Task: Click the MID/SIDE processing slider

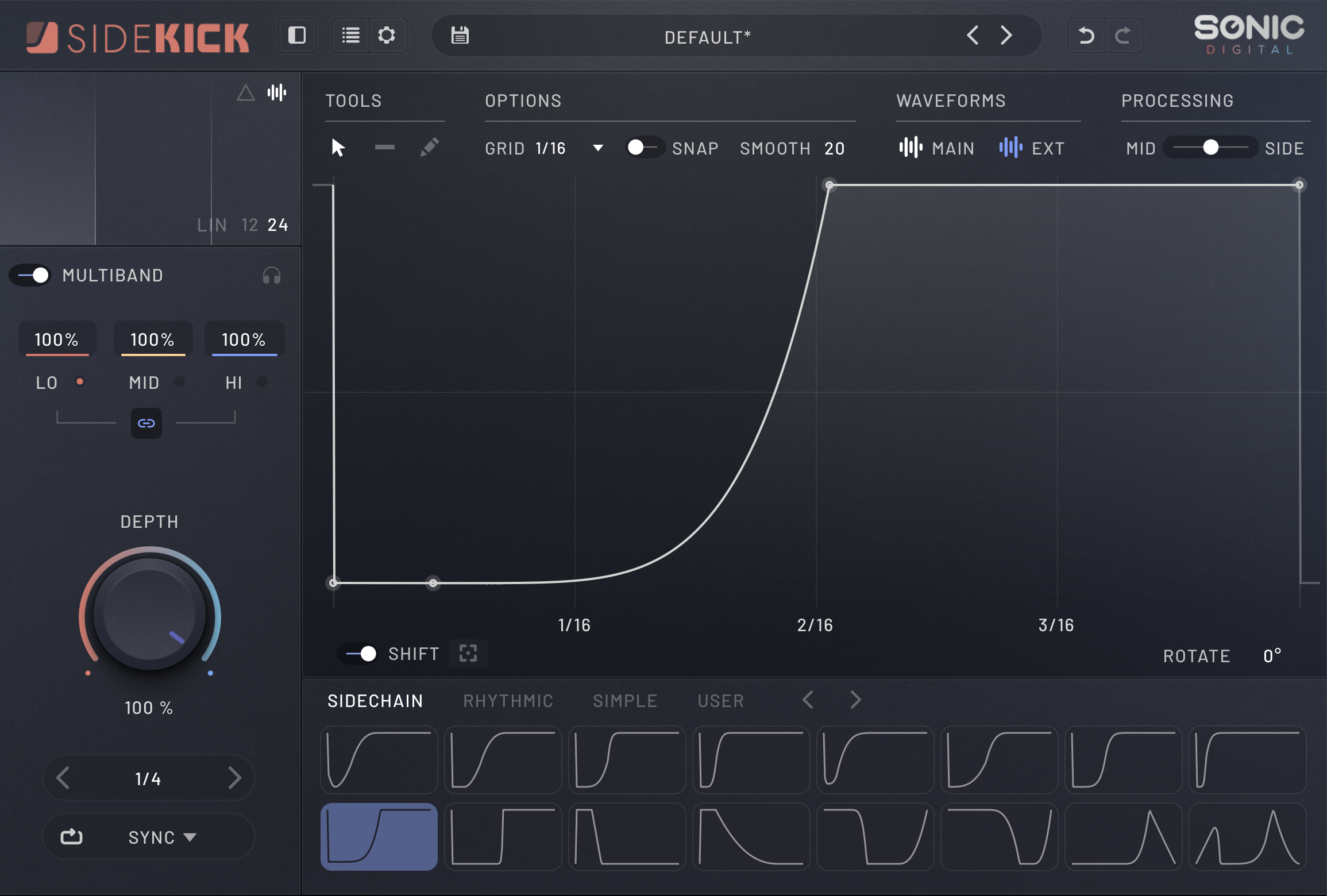Action: point(1210,148)
